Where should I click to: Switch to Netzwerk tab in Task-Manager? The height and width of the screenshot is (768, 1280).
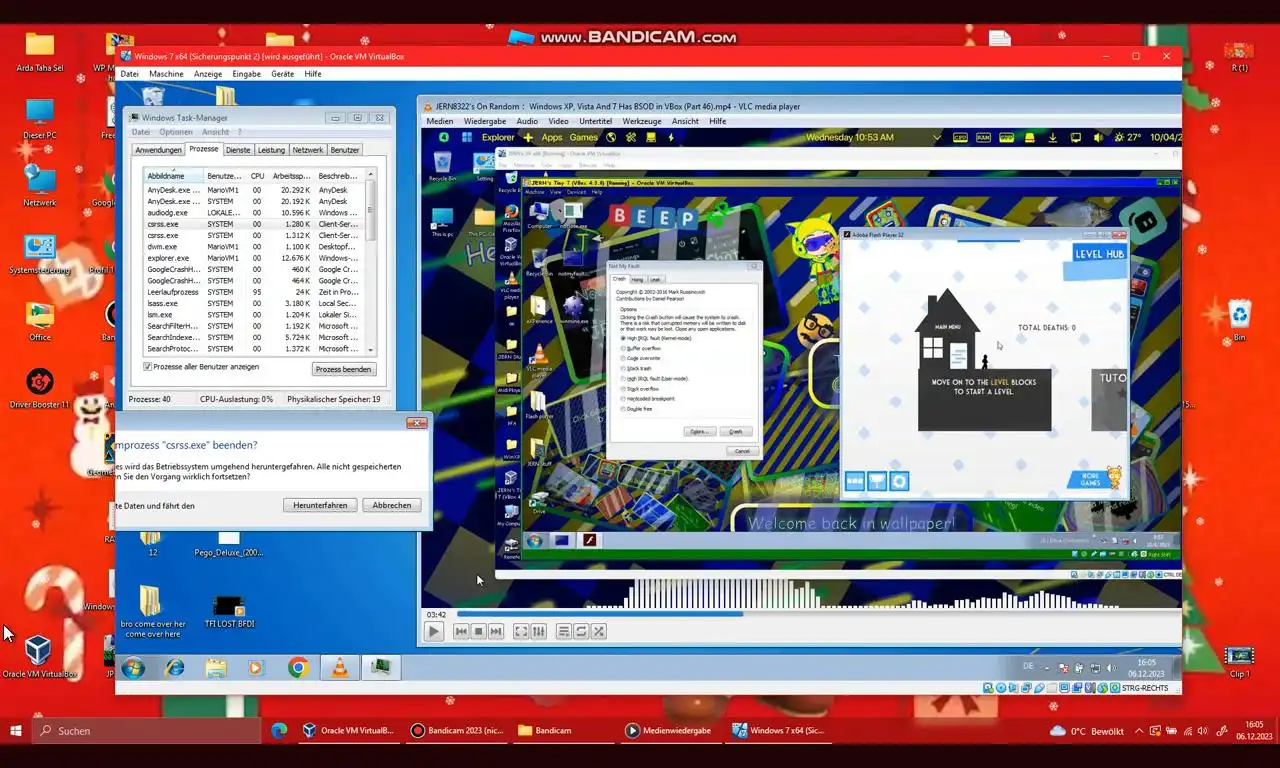point(308,150)
